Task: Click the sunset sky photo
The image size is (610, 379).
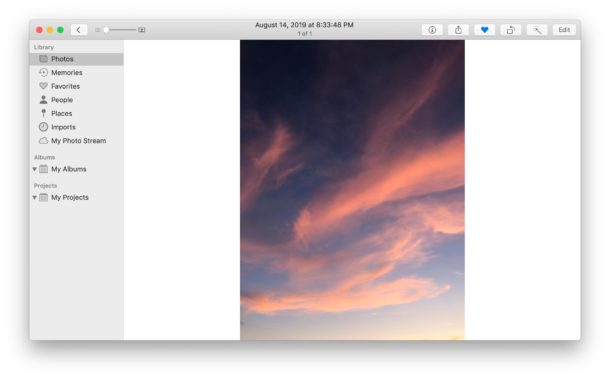Action: click(x=352, y=190)
